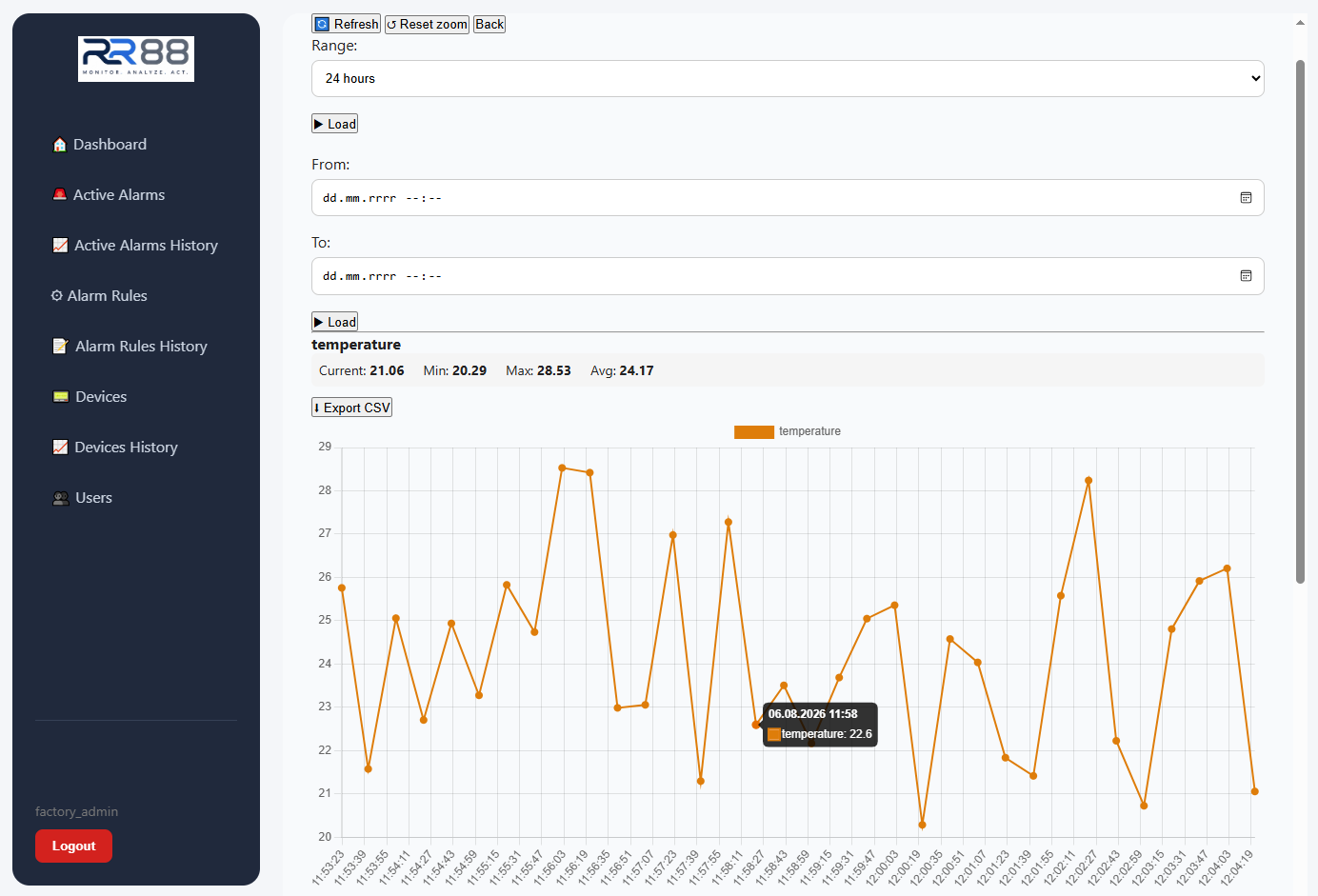
Task: Log out with the red Logout button
Action: point(73,846)
